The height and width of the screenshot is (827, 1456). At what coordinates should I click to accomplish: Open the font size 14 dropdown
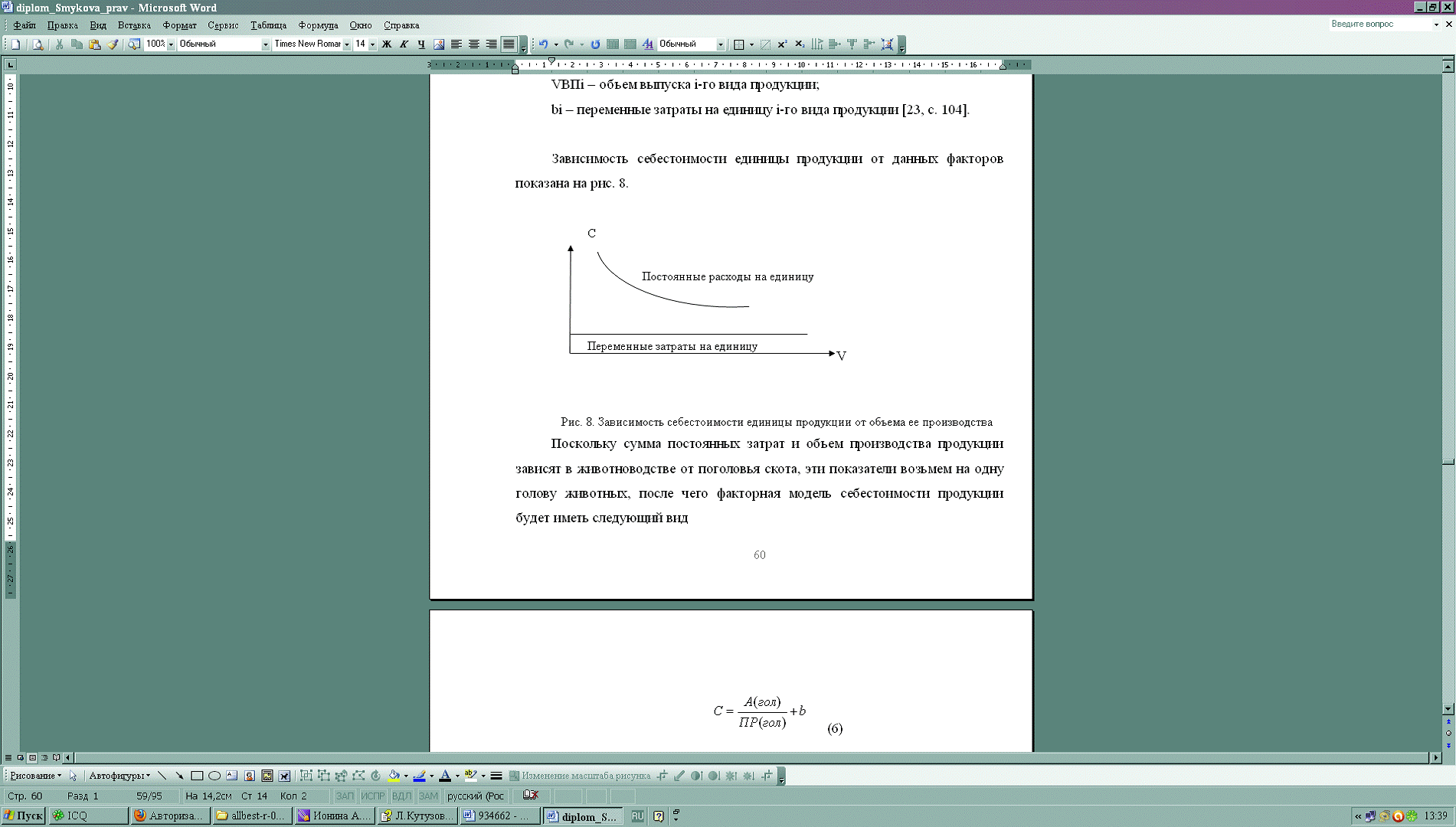point(372,44)
